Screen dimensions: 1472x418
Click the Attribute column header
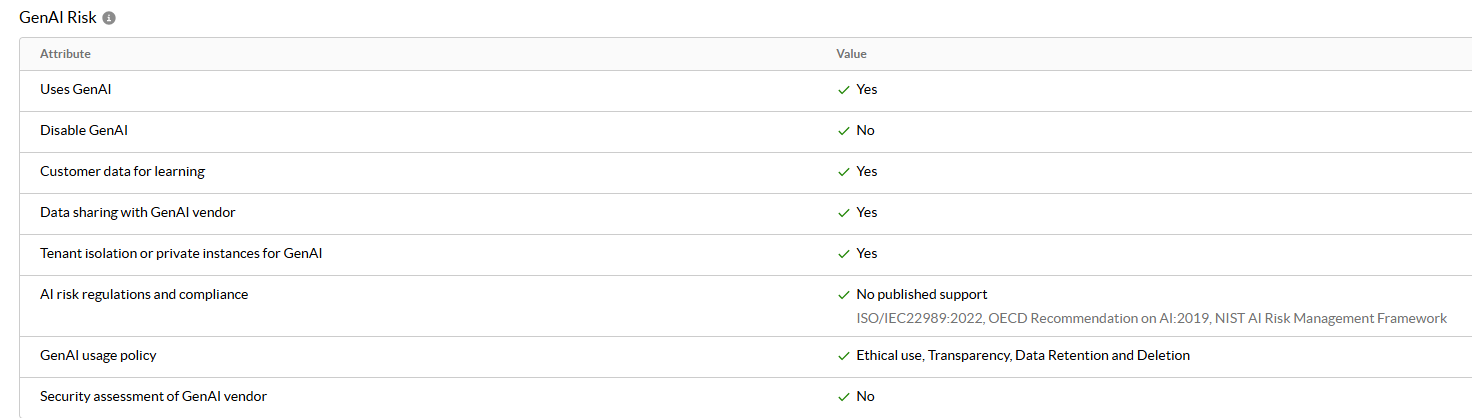65,54
